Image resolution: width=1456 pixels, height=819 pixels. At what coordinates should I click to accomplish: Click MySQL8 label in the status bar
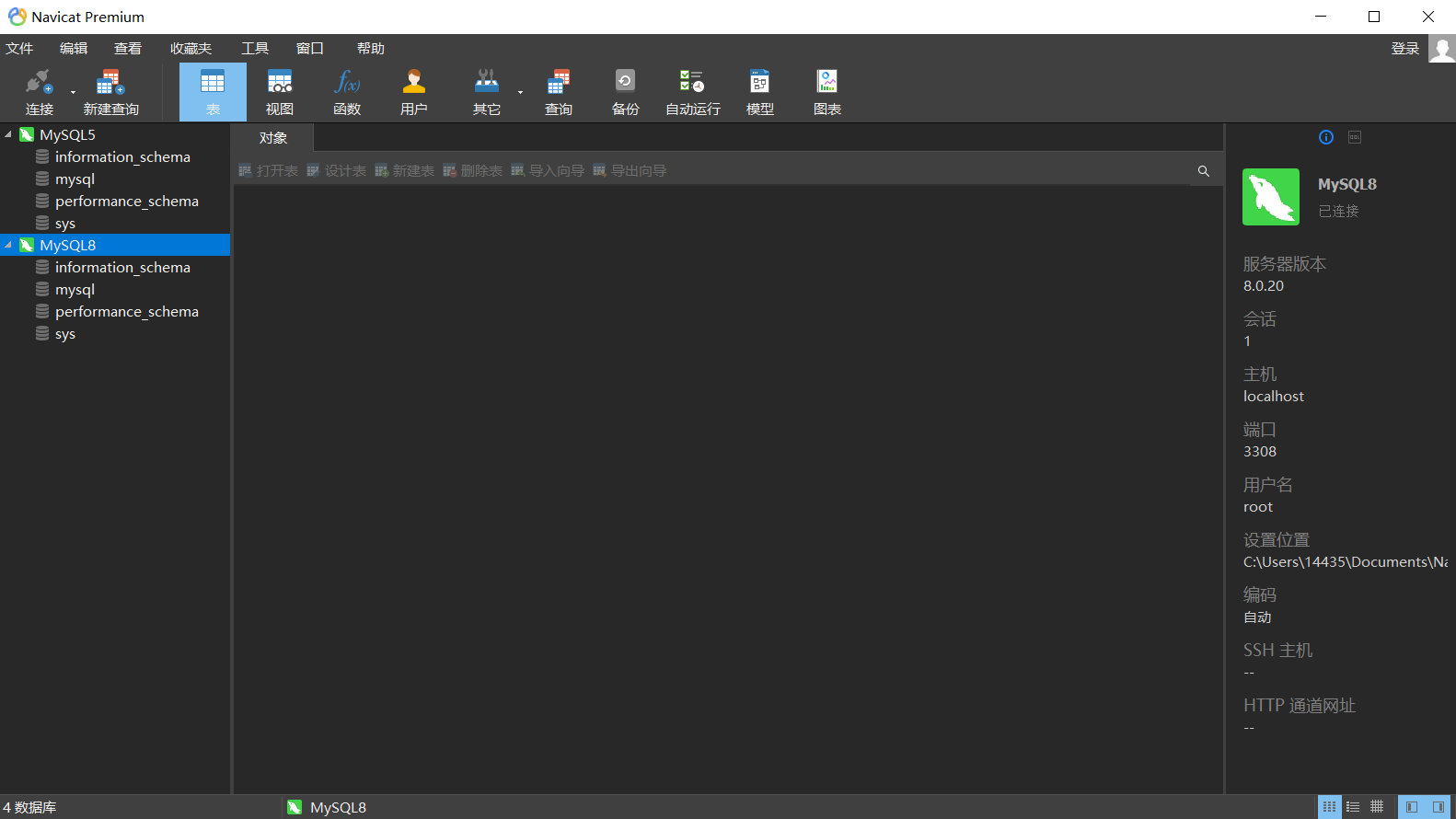click(x=338, y=807)
